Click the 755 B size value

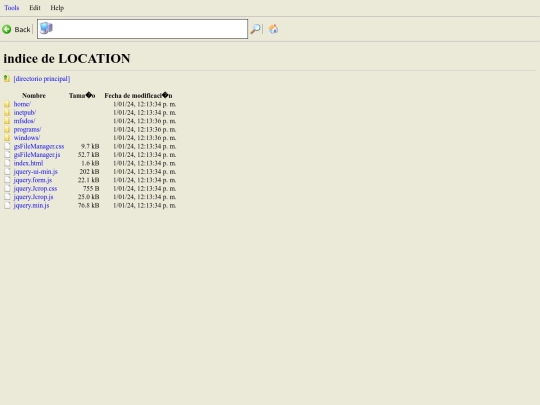coord(91,188)
